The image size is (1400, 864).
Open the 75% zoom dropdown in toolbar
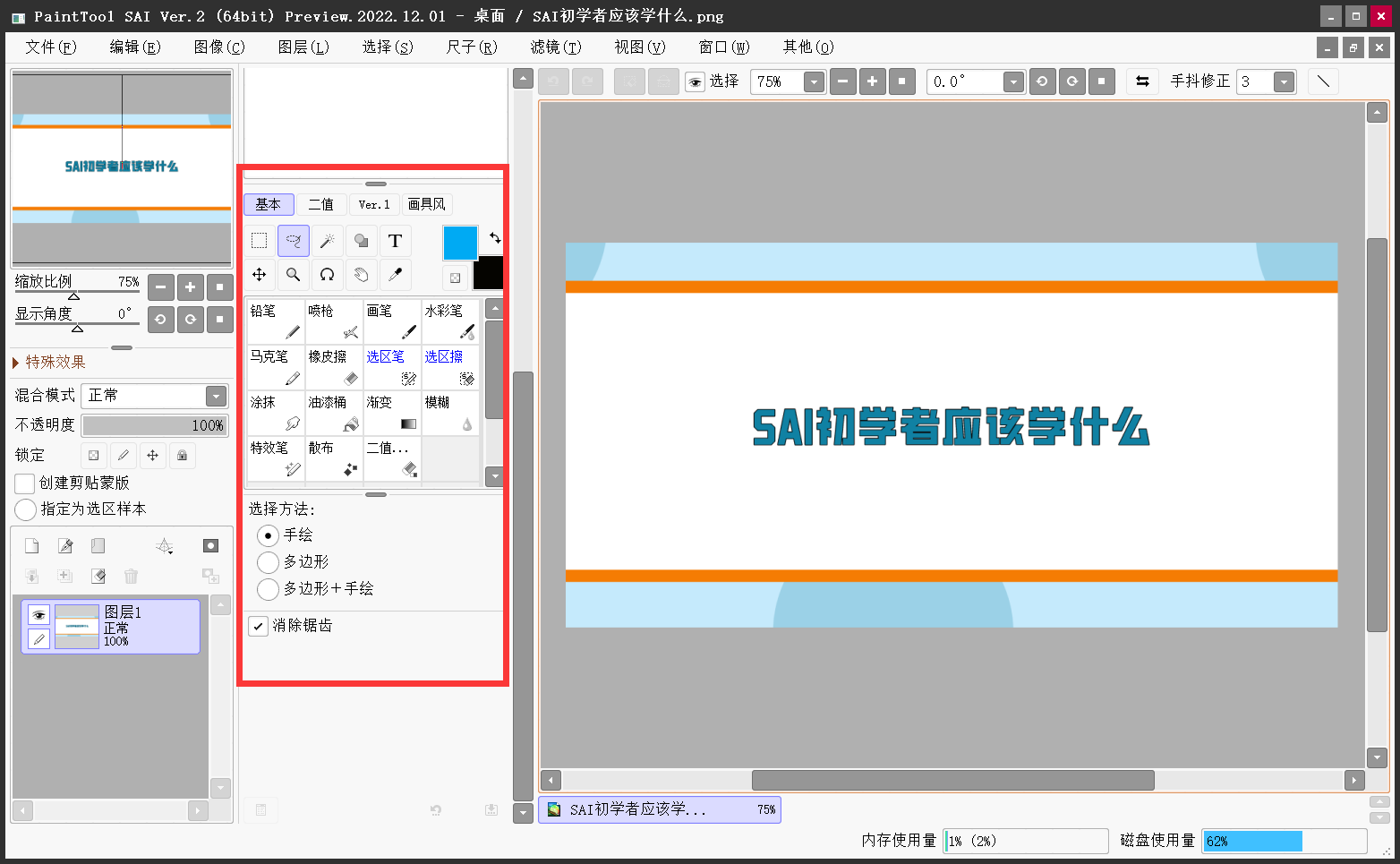pos(814,82)
